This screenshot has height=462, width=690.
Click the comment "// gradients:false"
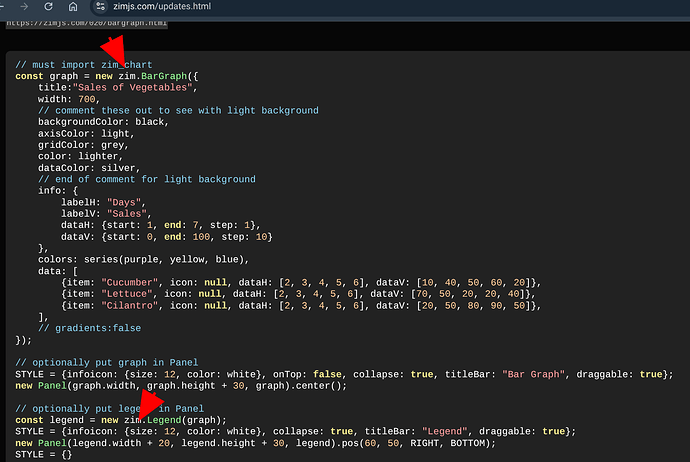click(89, 328)
